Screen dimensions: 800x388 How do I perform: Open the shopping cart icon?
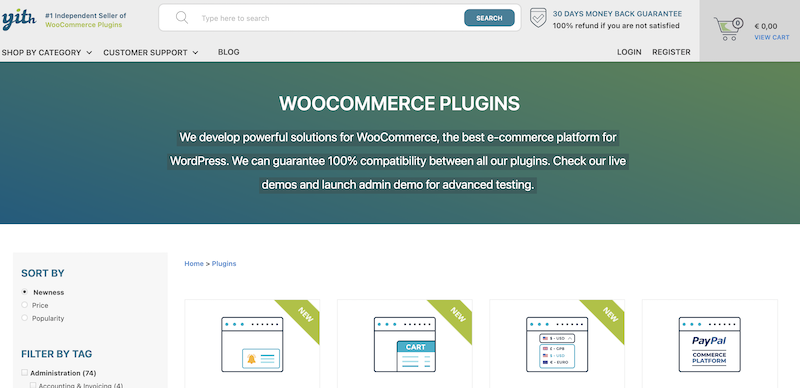tap(729, 29)
